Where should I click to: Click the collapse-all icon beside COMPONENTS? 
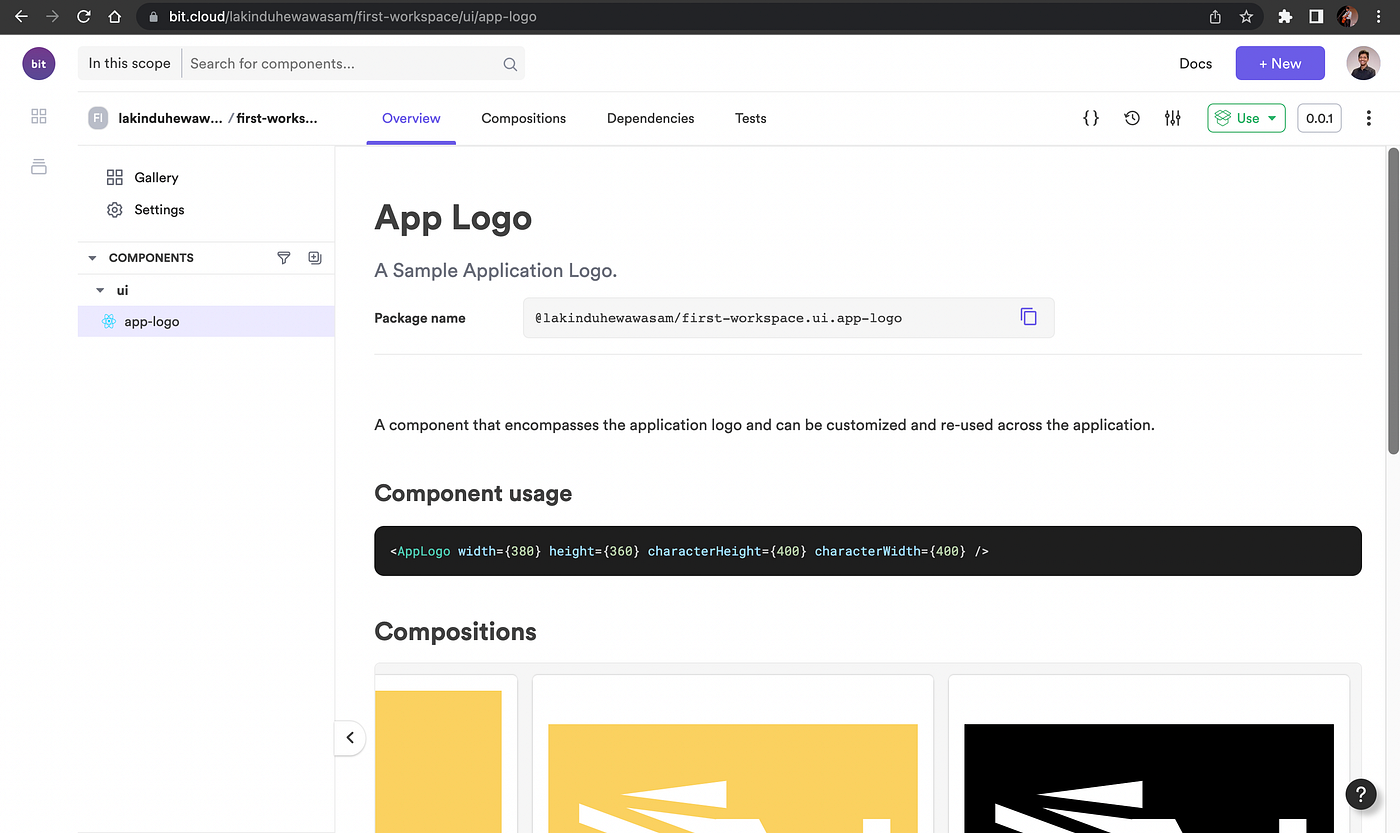(x=315, y=258)
